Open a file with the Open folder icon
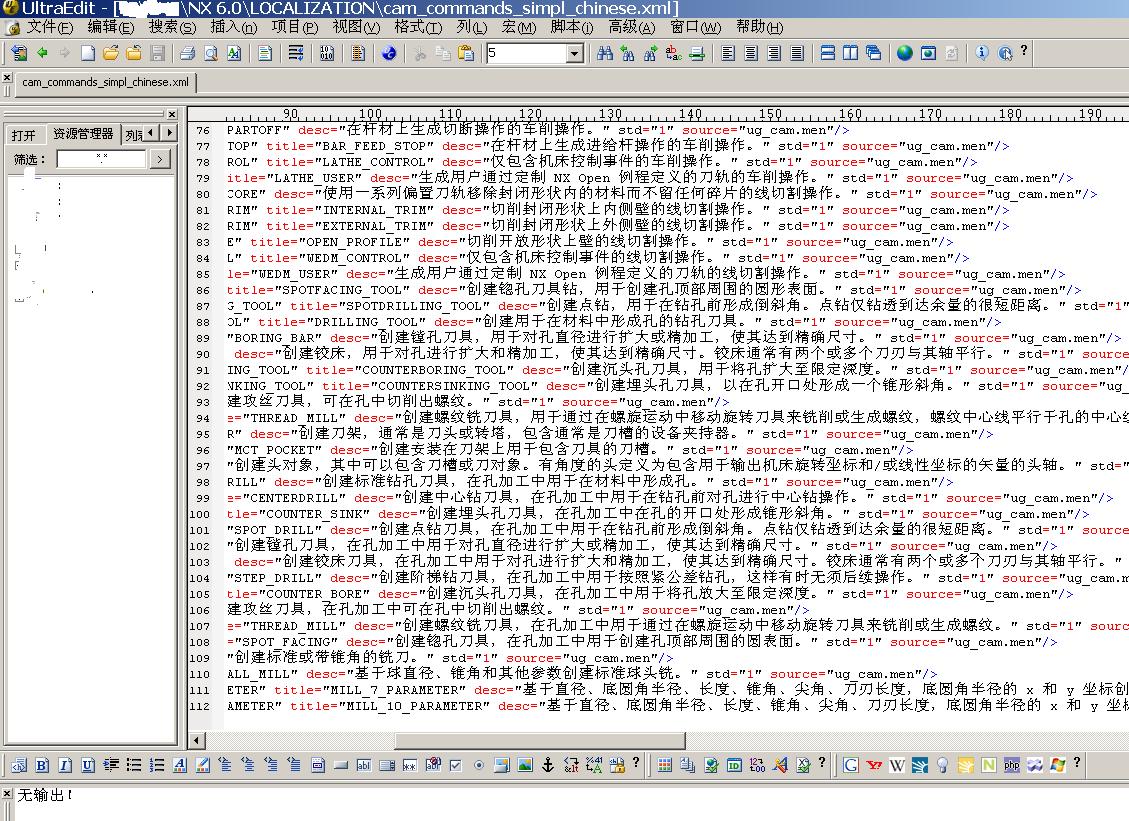Screen dimensions: 1129x821 click(x=110, y=53)
